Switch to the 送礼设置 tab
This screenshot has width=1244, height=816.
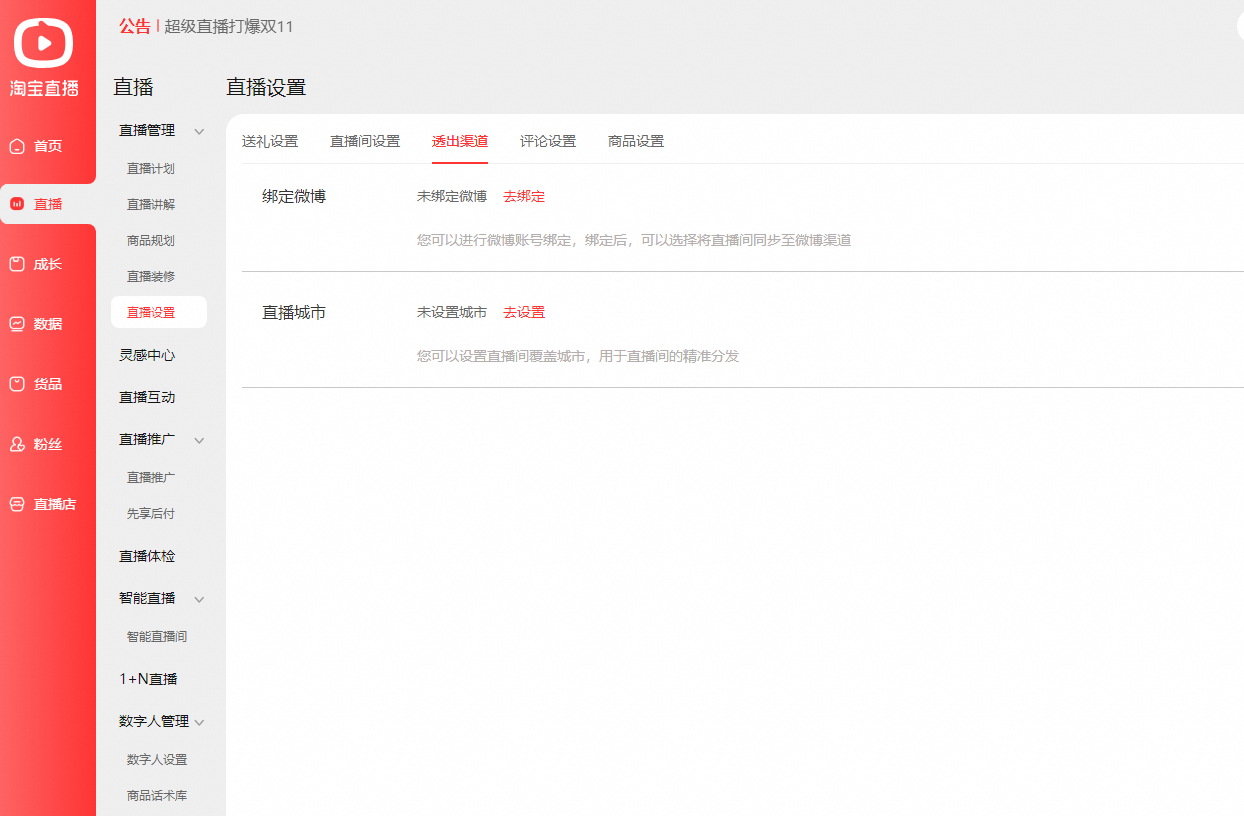tap(270, 141)
